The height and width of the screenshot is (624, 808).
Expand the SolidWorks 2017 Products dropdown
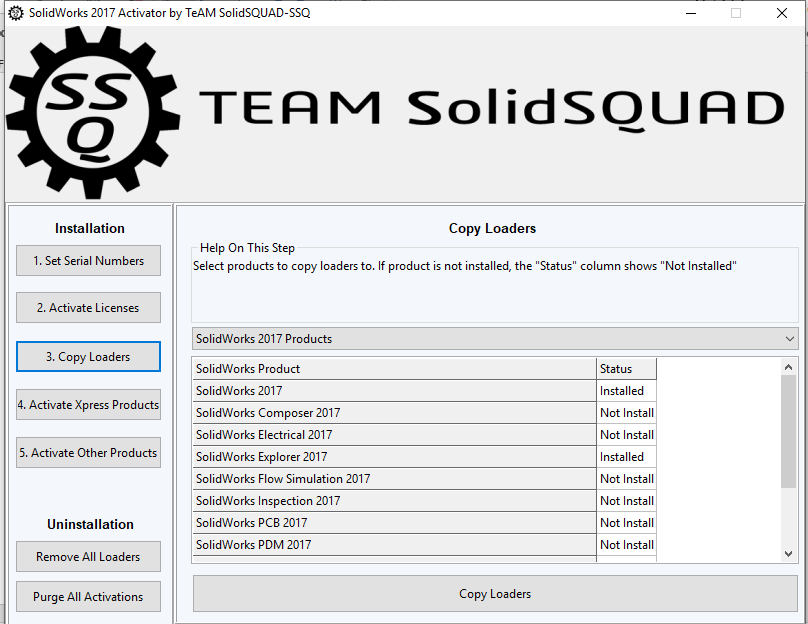tap(495, 339)
